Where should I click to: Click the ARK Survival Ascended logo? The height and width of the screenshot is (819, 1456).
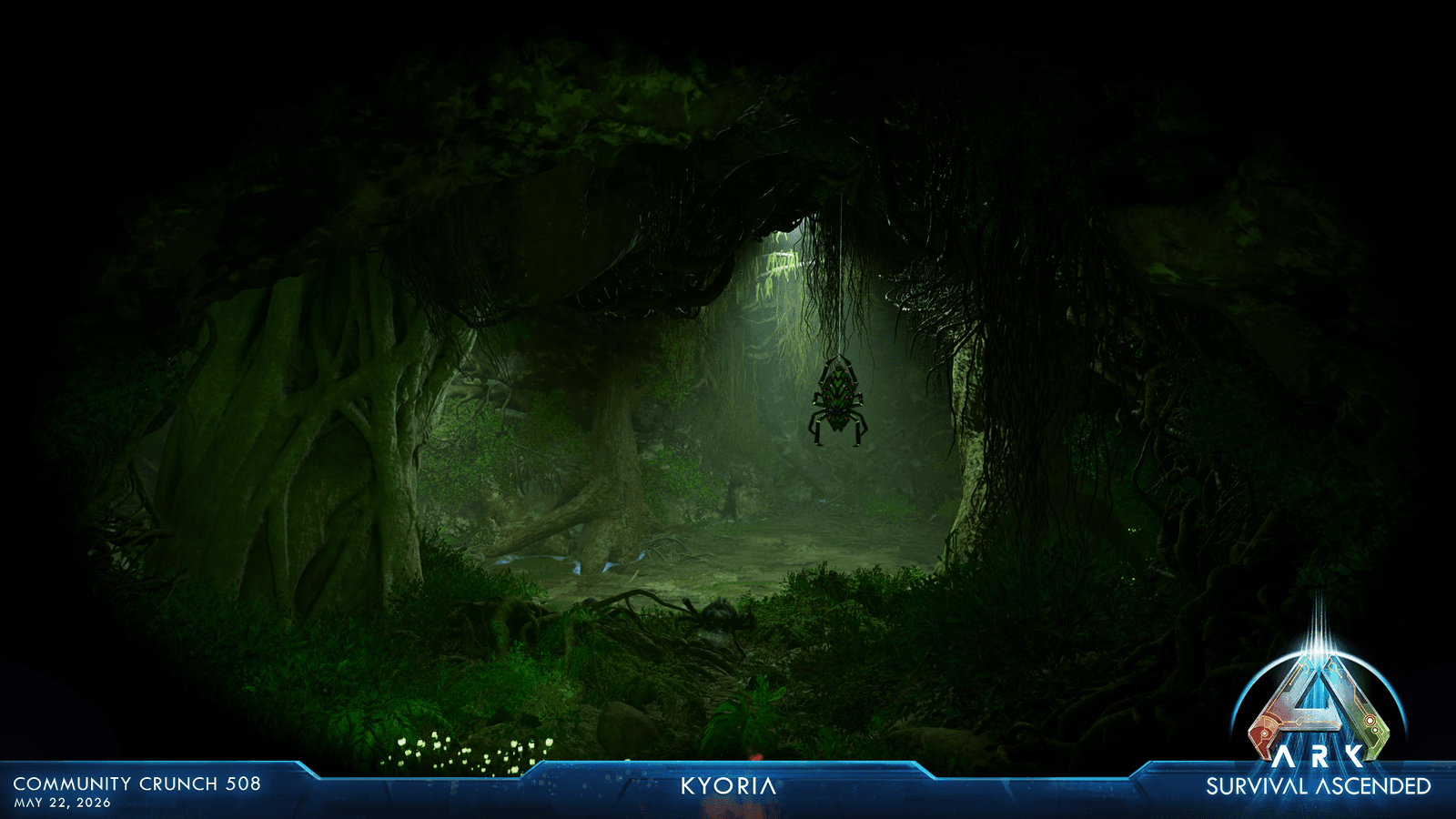(1319, 708)
